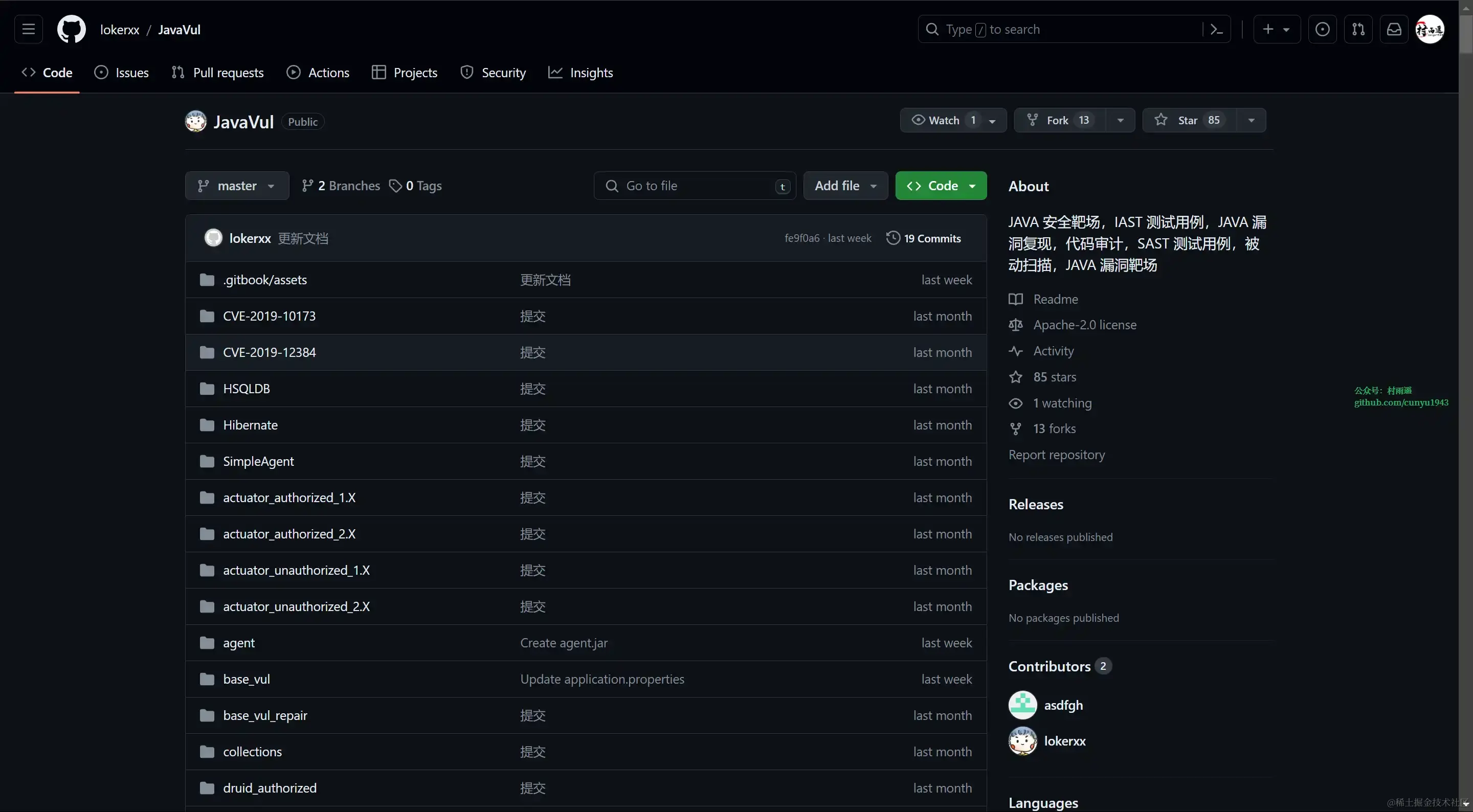Open the green Code dropdown
The width and height of the screenshot is (1473, 812).
pos(941,186)
